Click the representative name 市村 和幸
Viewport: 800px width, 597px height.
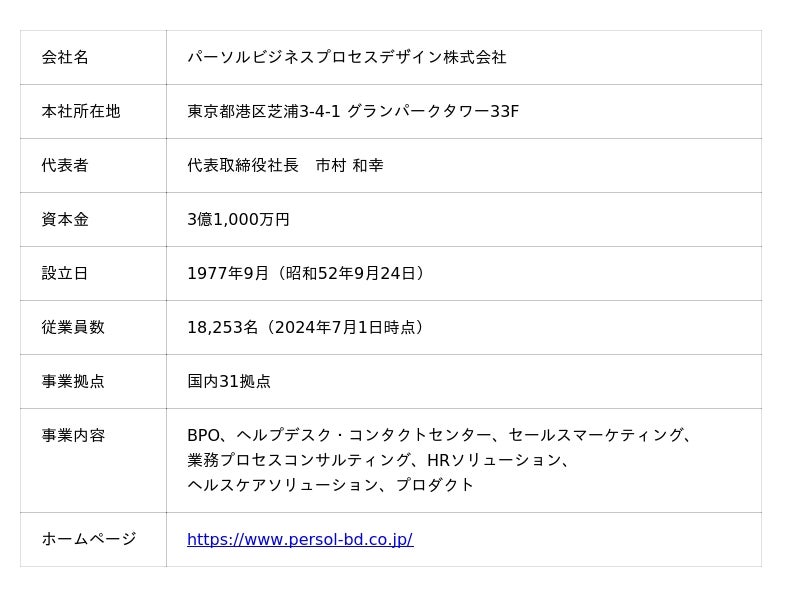click(x=349, y=165)
